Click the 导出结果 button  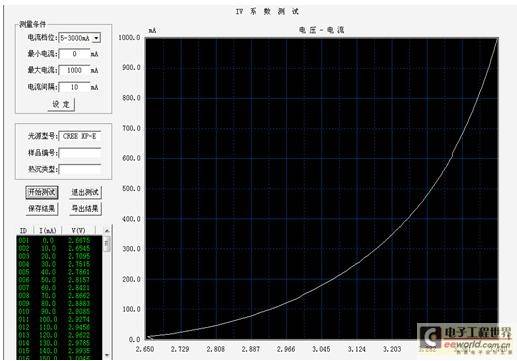(x=85, y=209)
